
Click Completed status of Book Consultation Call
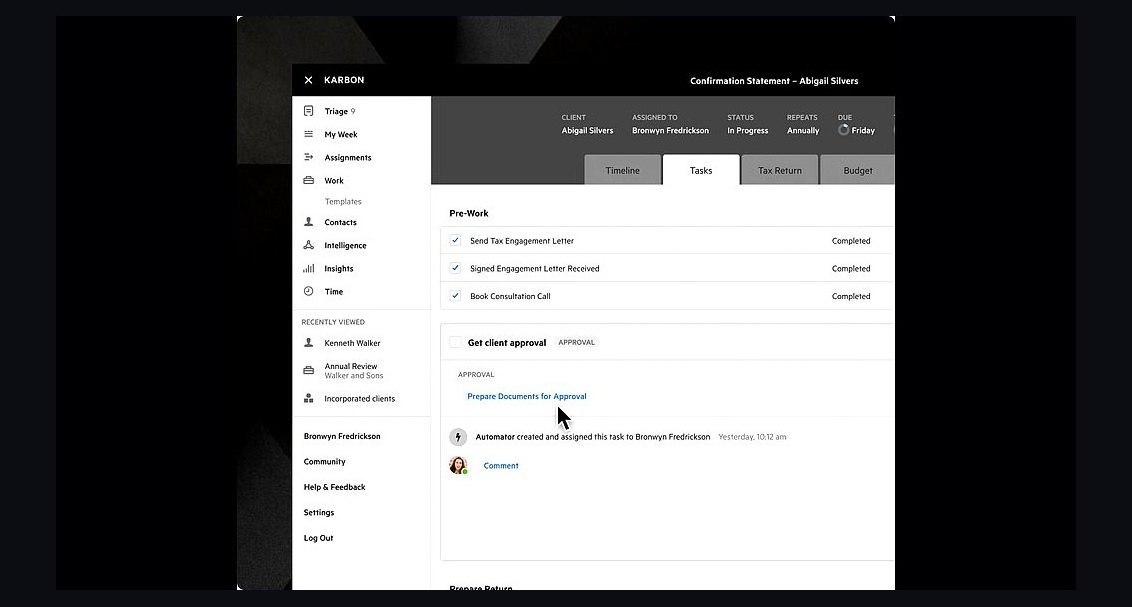click(x=850, y=296)
